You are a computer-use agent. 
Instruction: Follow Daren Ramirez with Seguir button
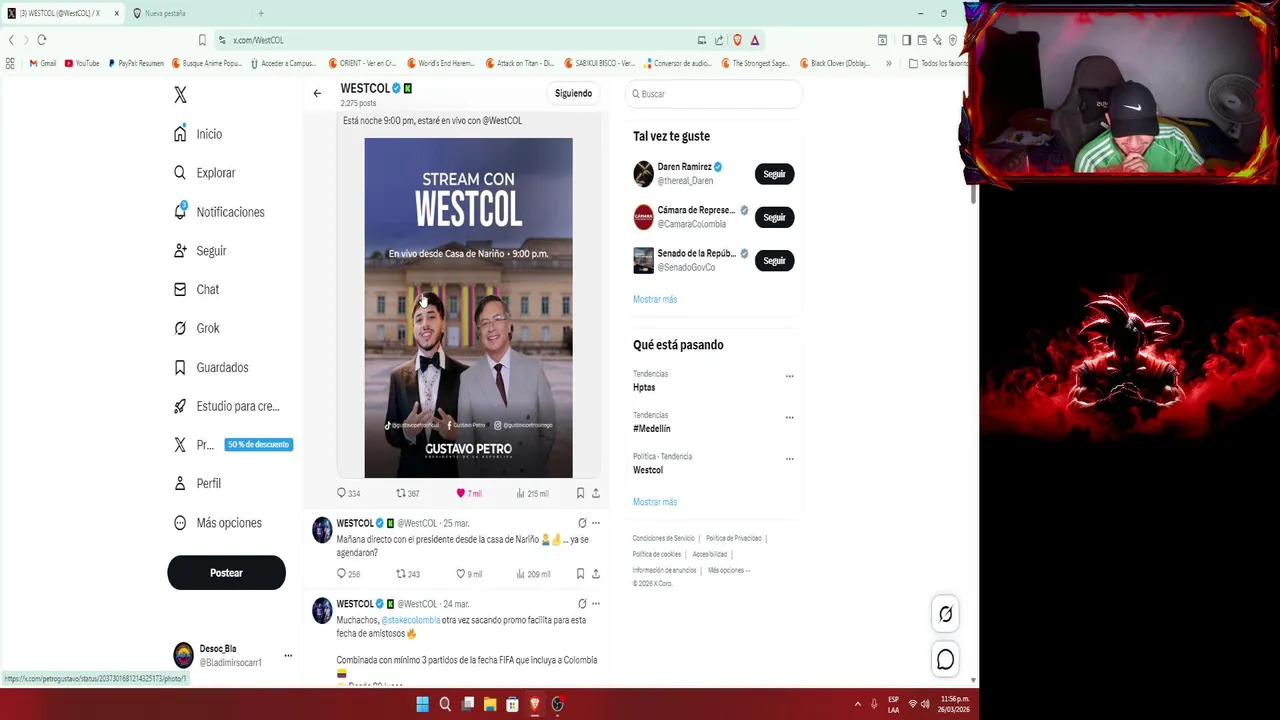[774, 174]
